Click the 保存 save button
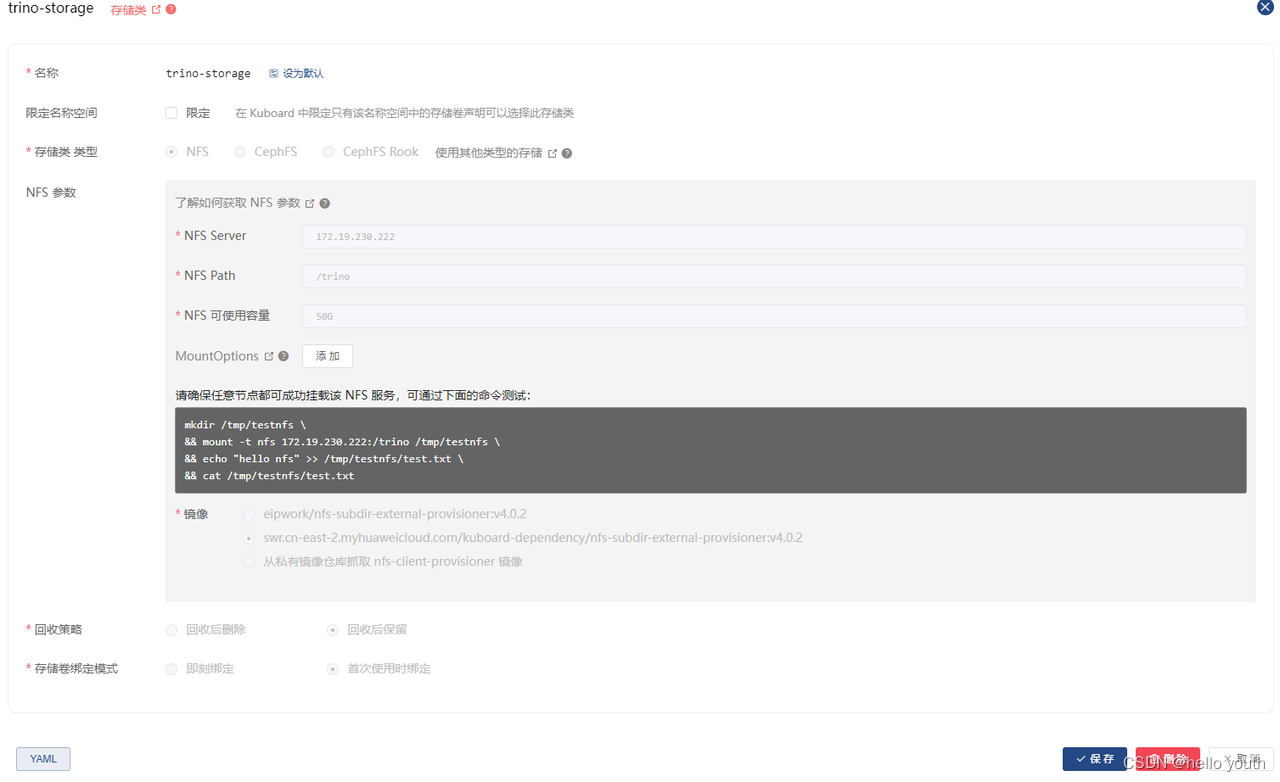Image resolution: width=1280 pixels, height=782 pixels. (1094, 759)
